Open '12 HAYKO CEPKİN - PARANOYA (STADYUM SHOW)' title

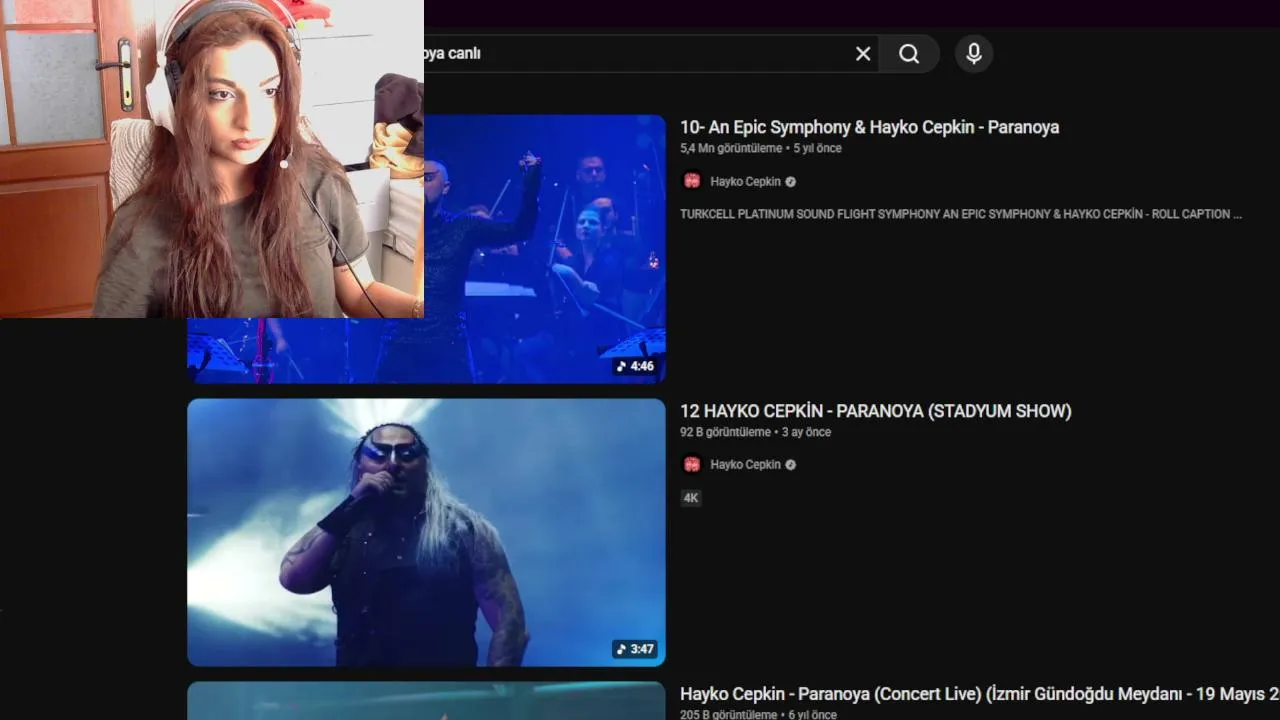coord(875,411)
